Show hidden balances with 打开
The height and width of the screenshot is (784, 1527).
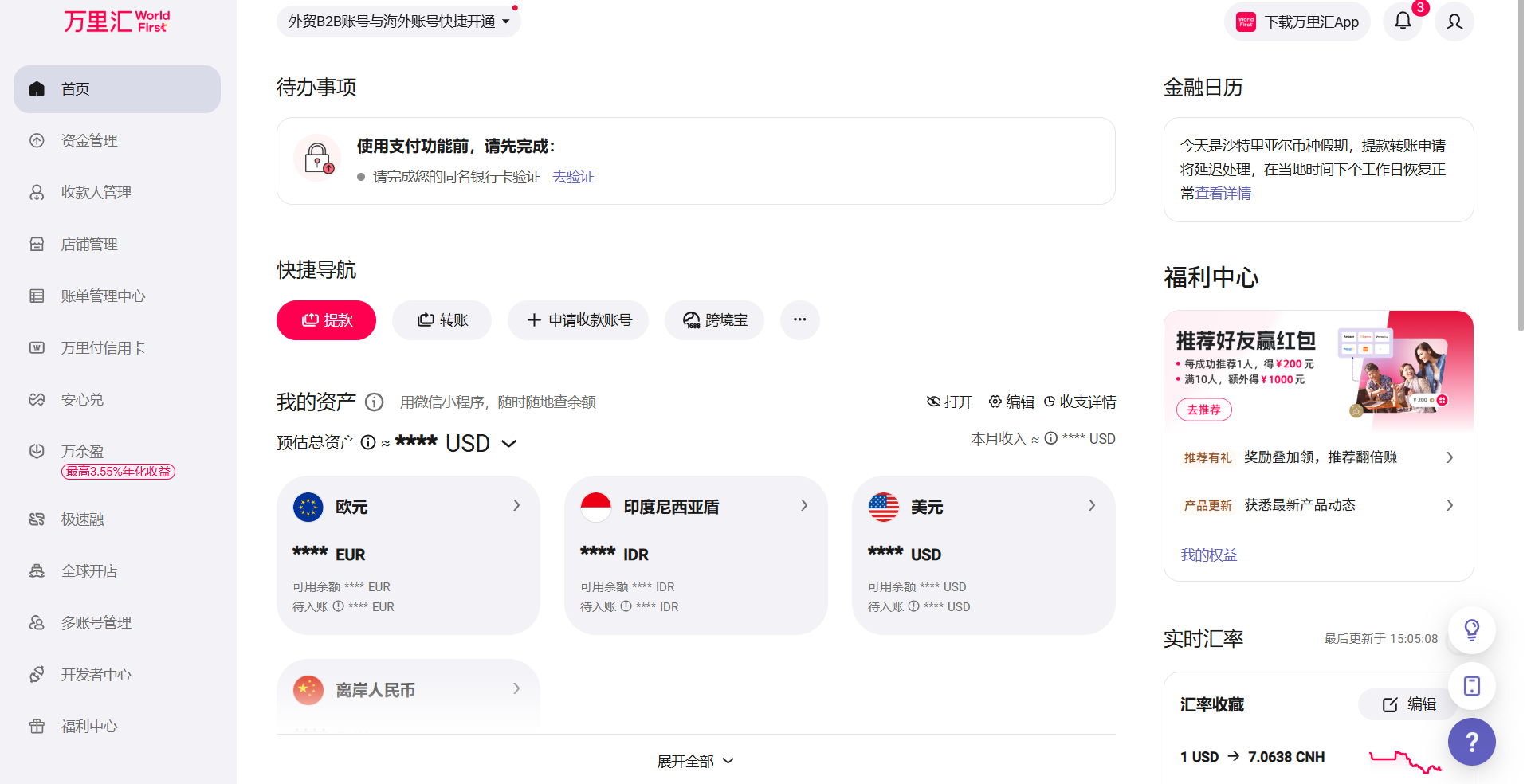pyautogui.click(x=950, y=402)
